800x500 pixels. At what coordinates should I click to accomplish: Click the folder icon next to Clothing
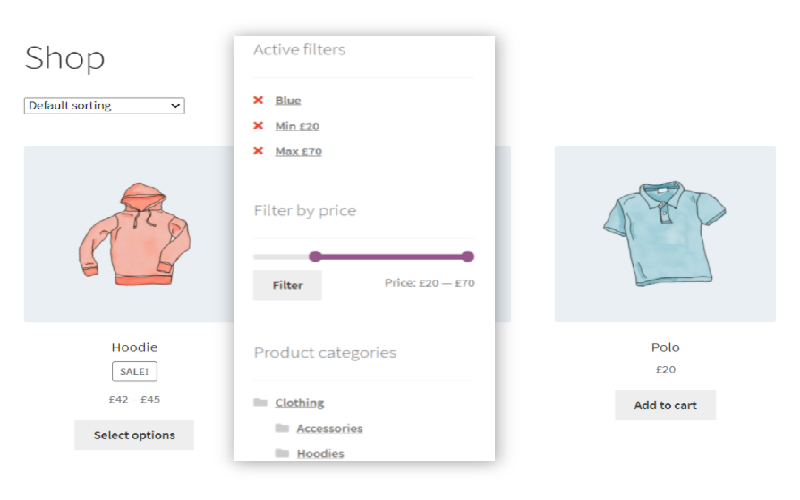(x=260, y=403)
